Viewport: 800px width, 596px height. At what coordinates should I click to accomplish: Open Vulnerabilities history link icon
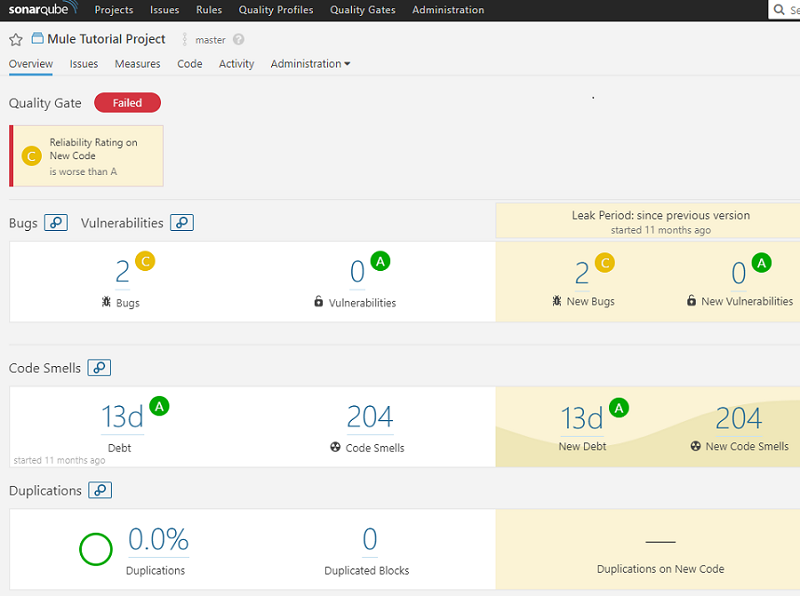tap(182, 222)
